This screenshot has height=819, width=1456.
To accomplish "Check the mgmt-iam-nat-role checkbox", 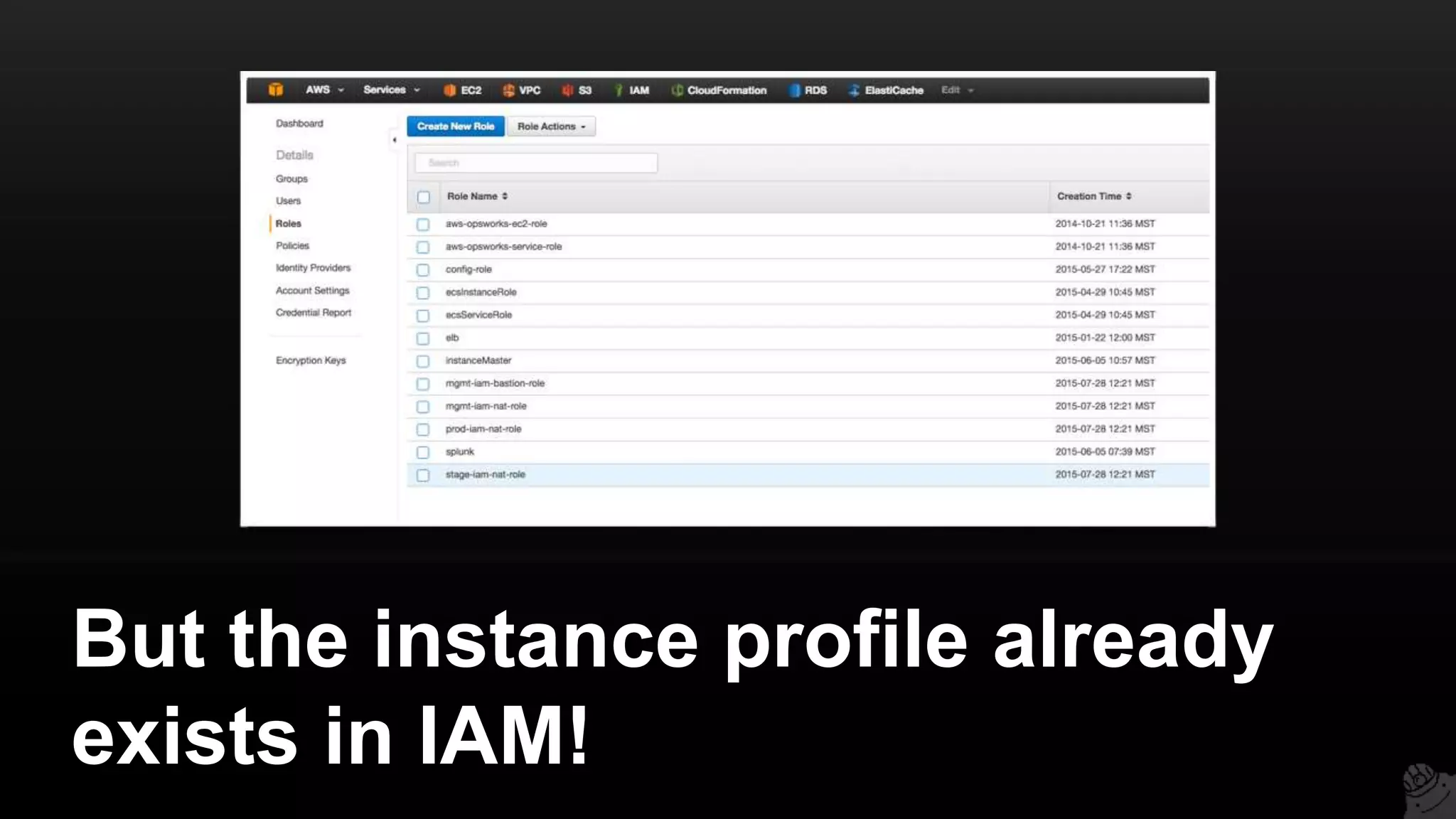I will pyautogui.click(x=423, y=407).
